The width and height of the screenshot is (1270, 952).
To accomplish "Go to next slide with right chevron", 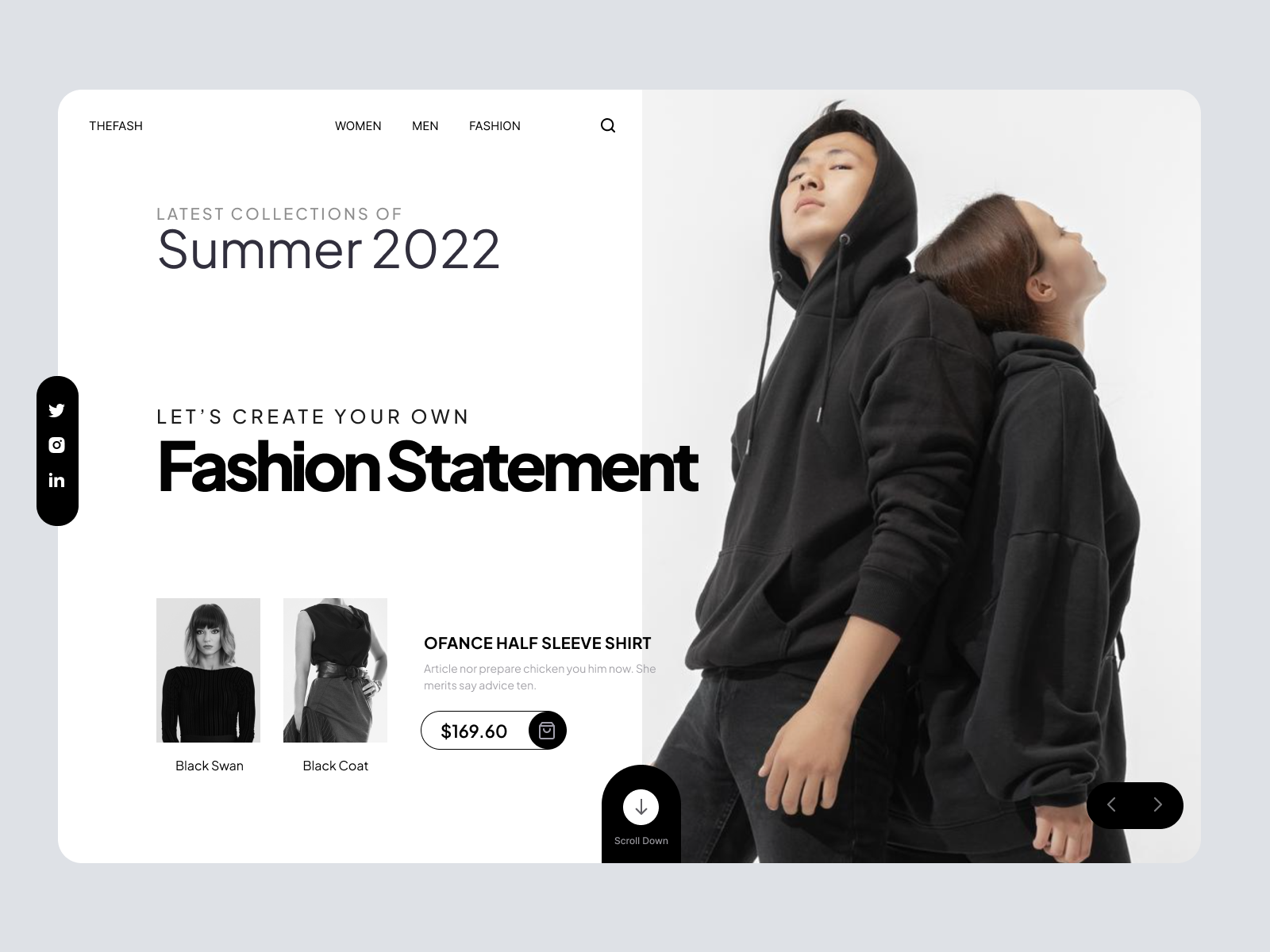I will 1157,805.
